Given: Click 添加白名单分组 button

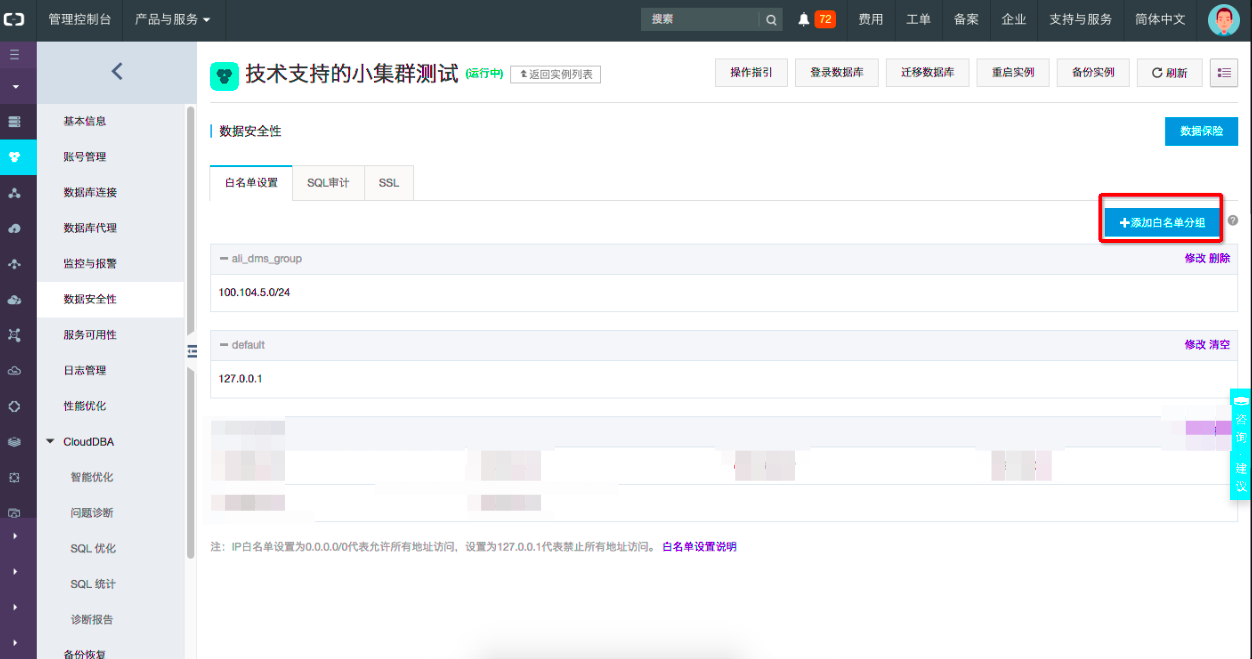Looking at the screenshot, I should click(1162, 223).
